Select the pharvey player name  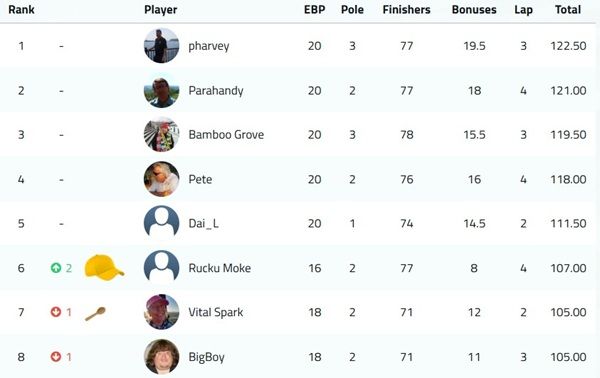tap(209, 46)
